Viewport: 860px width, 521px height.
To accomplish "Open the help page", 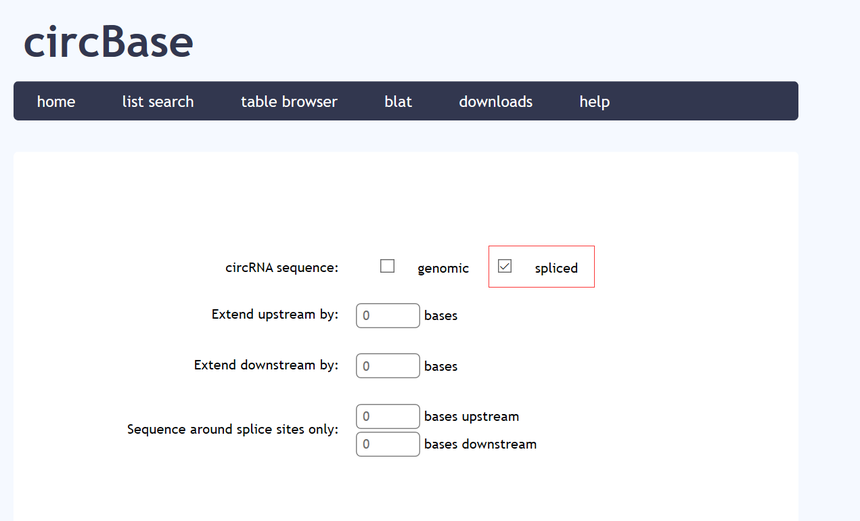I will pyautogui.click(x=594, y=101).
